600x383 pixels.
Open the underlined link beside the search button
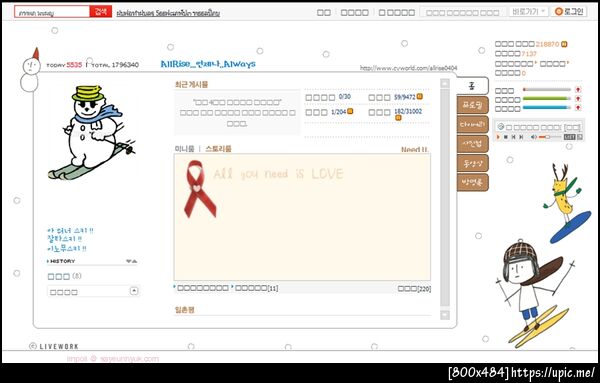tap(168, 14)
